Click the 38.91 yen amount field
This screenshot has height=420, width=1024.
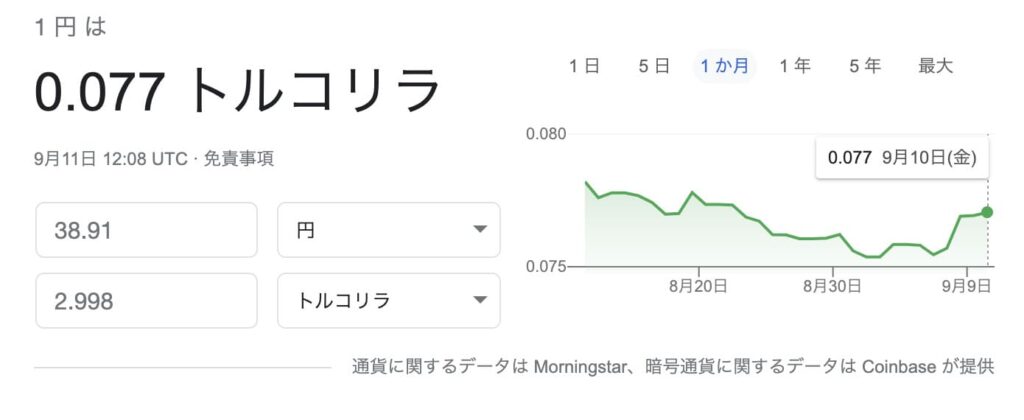point(146,230)
